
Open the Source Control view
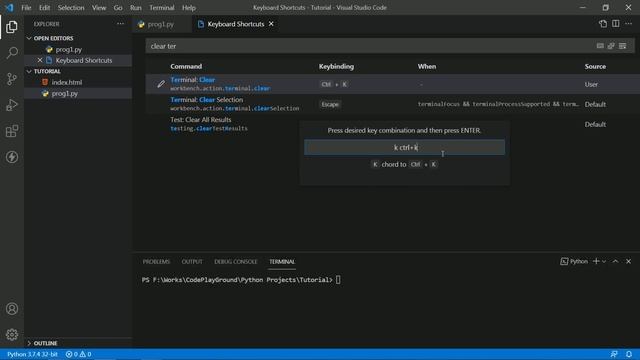click(12, 79)
